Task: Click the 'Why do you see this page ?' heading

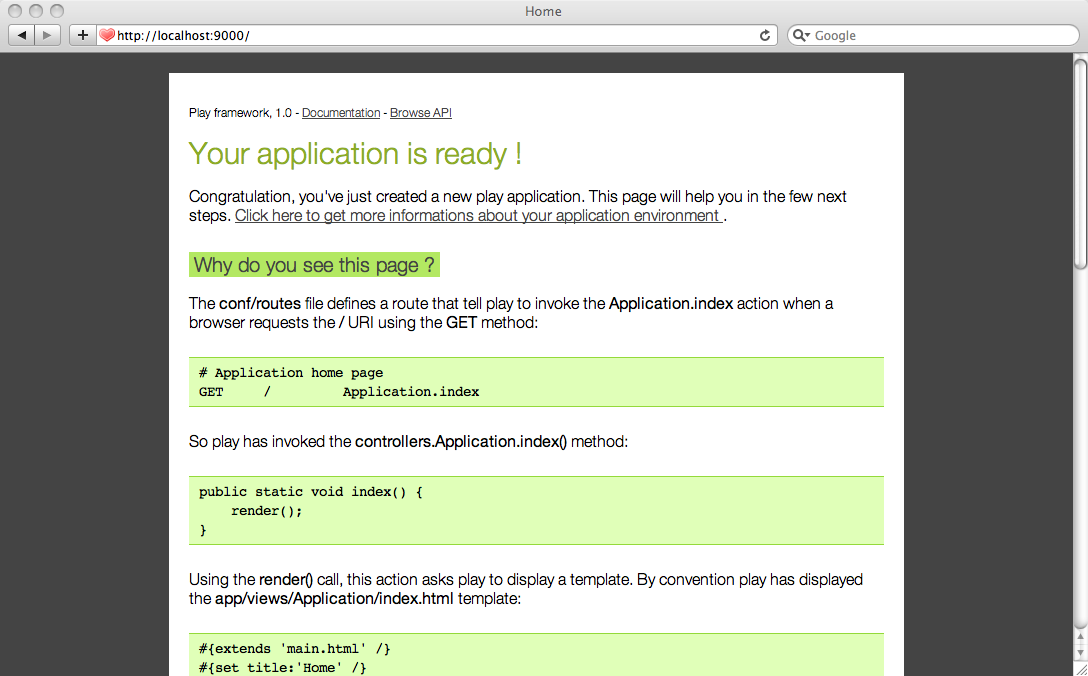Action: click(x=314, y=265)
